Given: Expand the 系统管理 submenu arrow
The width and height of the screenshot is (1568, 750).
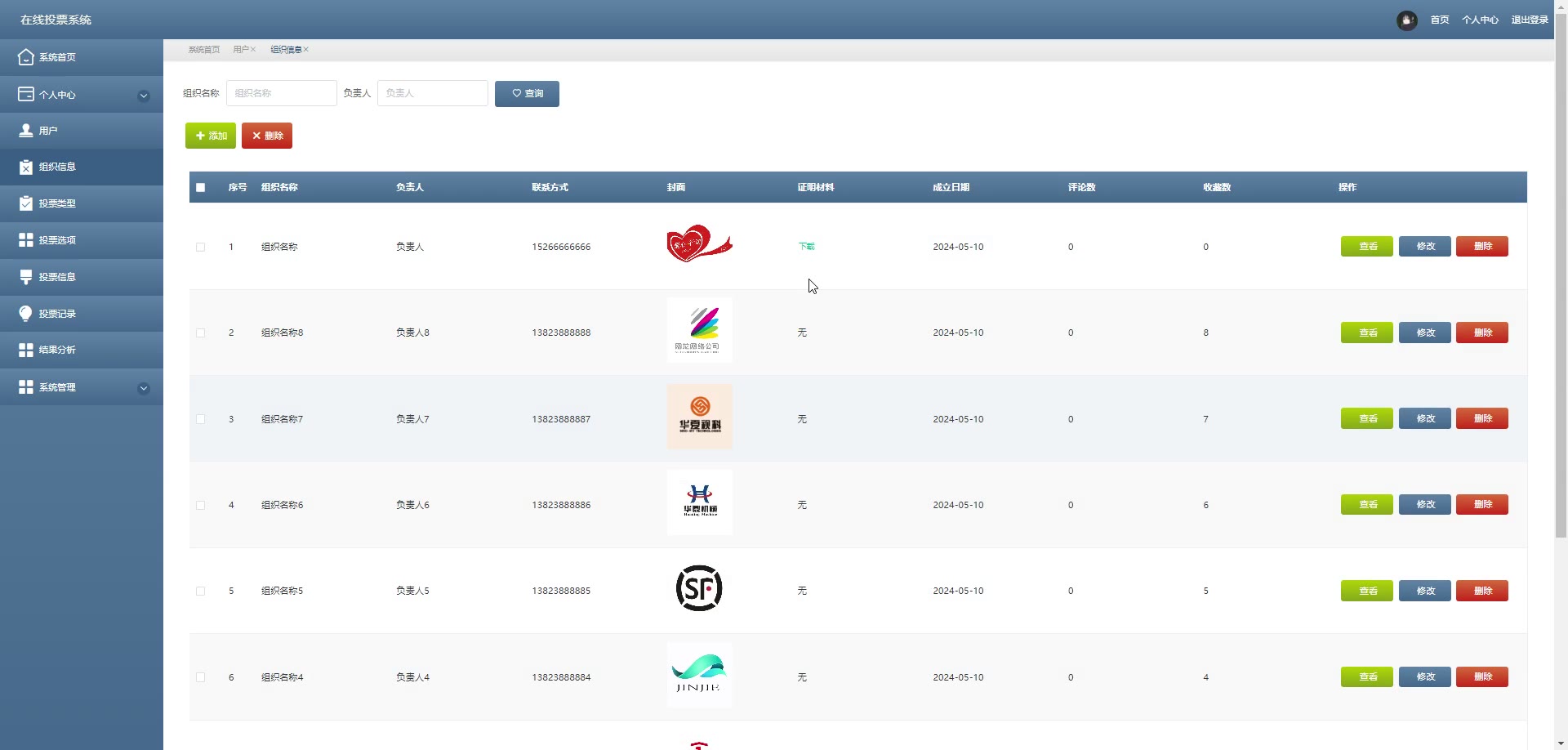Looking at the screenshot, I should tap(144, 388).
